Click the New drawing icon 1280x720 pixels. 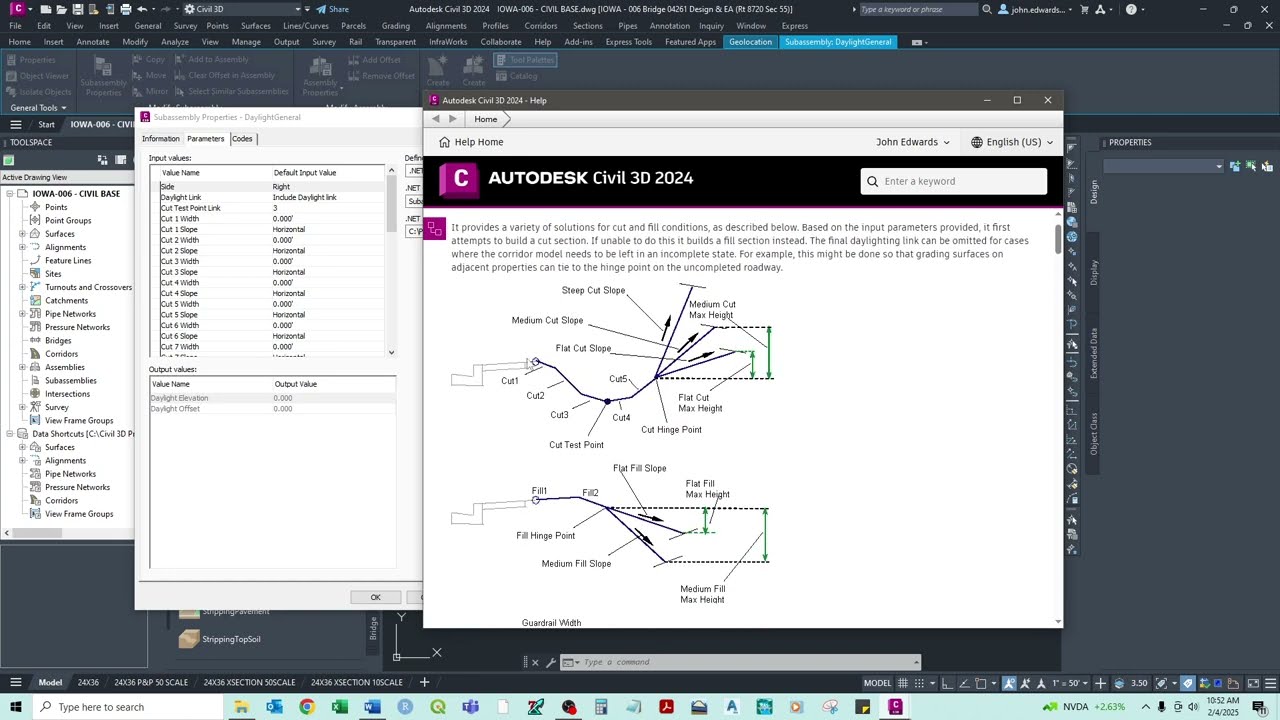[x=48, y=9]
